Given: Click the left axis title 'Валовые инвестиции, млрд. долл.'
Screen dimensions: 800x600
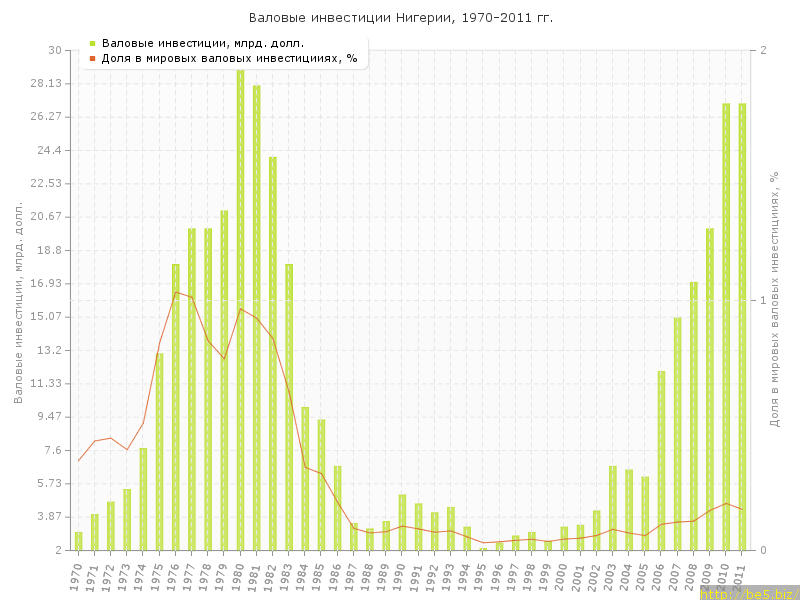Looking at the screenshot, I should (18, 302).
